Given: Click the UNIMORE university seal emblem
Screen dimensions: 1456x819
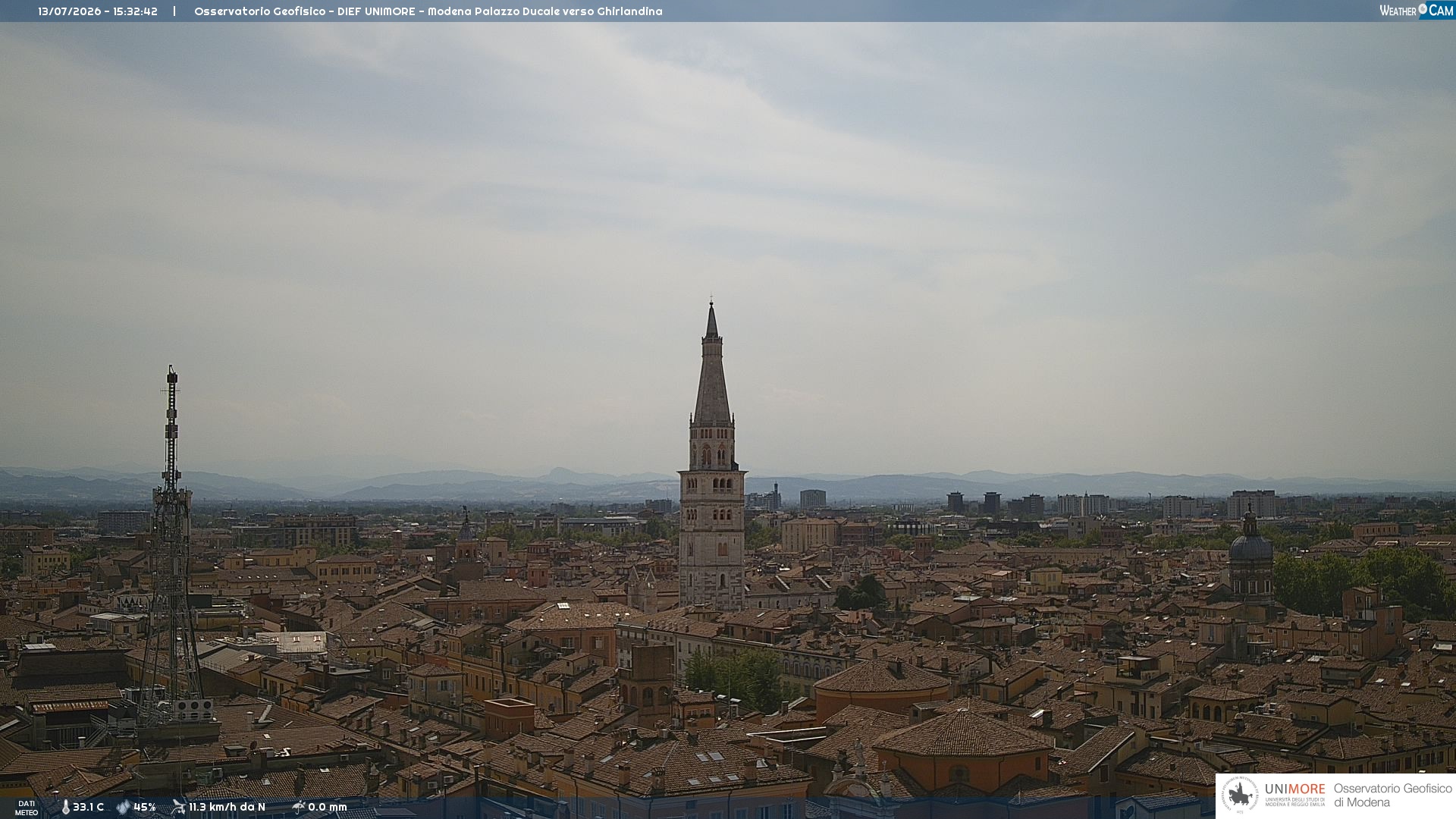Looking at the screenshot, I should 1240,795.
